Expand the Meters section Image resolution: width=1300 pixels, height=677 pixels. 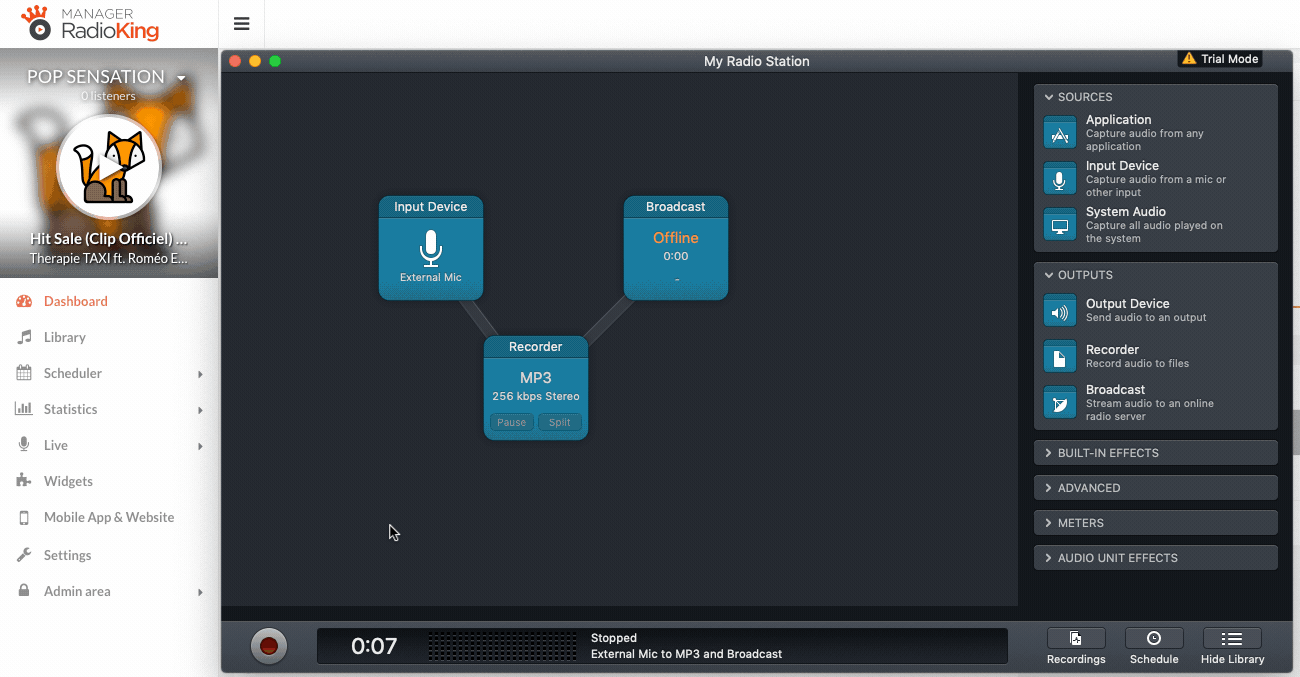[1155, 523]
